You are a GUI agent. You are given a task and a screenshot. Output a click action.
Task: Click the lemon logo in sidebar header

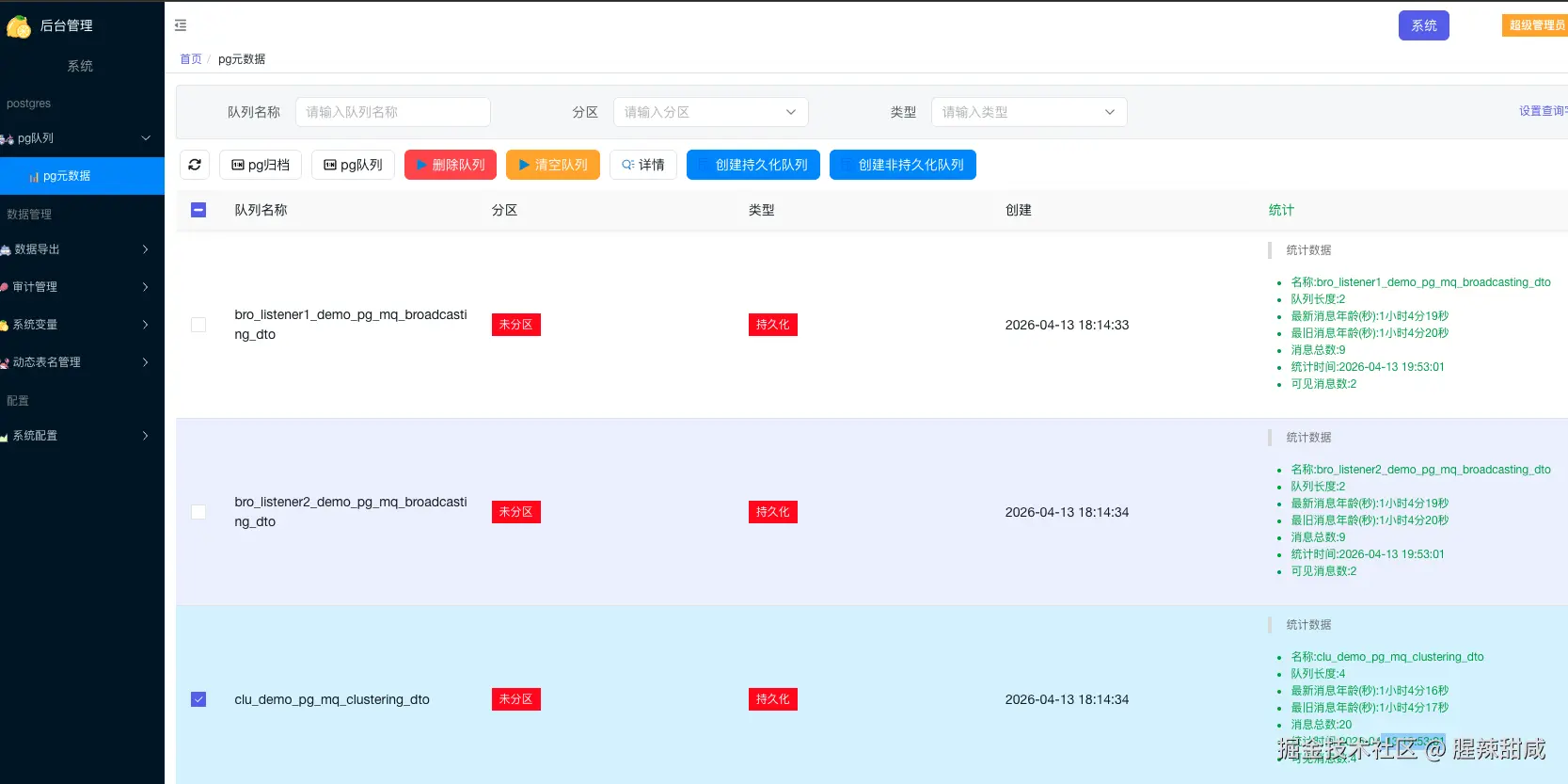point(18,26)
